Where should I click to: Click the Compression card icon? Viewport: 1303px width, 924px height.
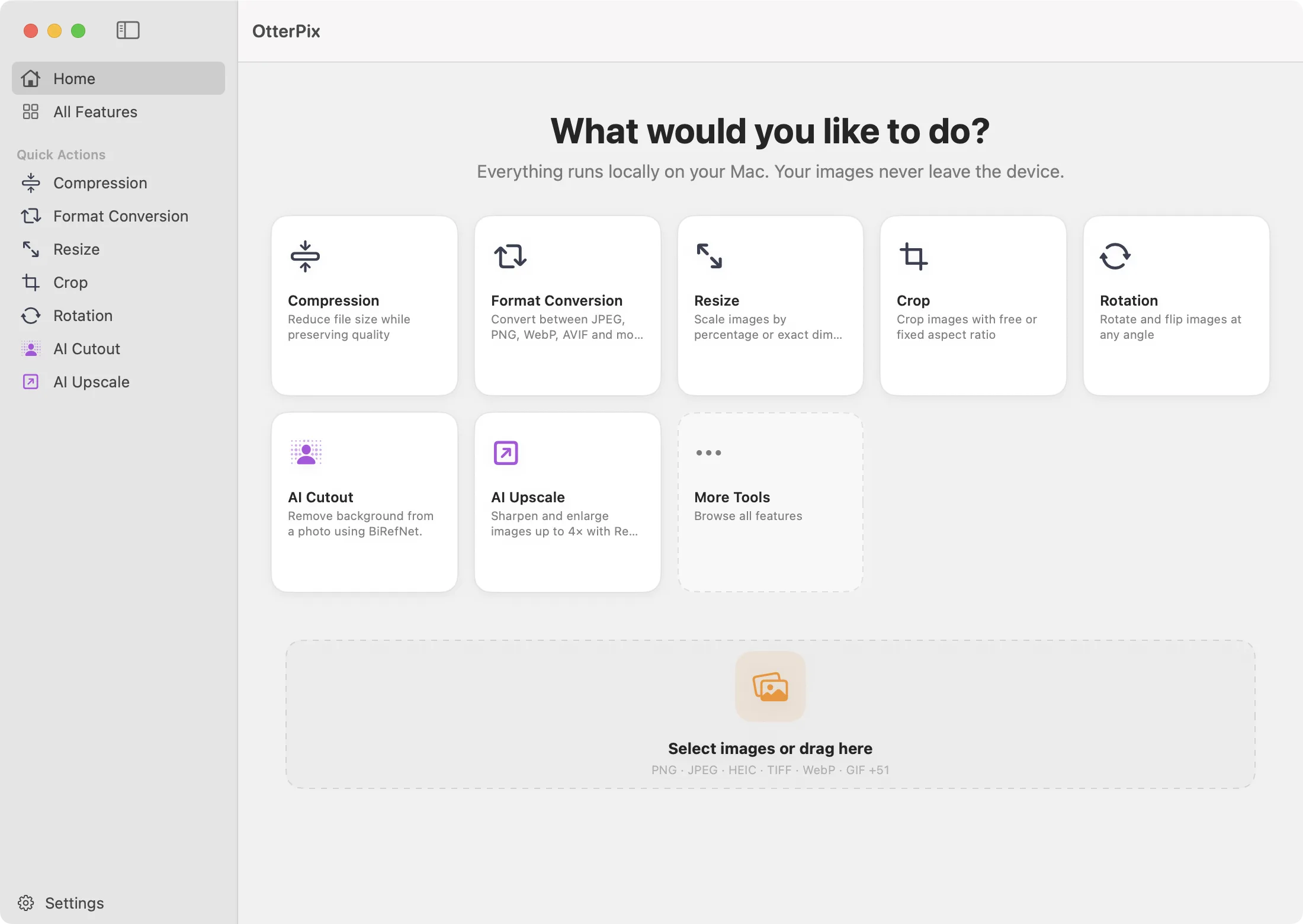click(x=305, y=256)
